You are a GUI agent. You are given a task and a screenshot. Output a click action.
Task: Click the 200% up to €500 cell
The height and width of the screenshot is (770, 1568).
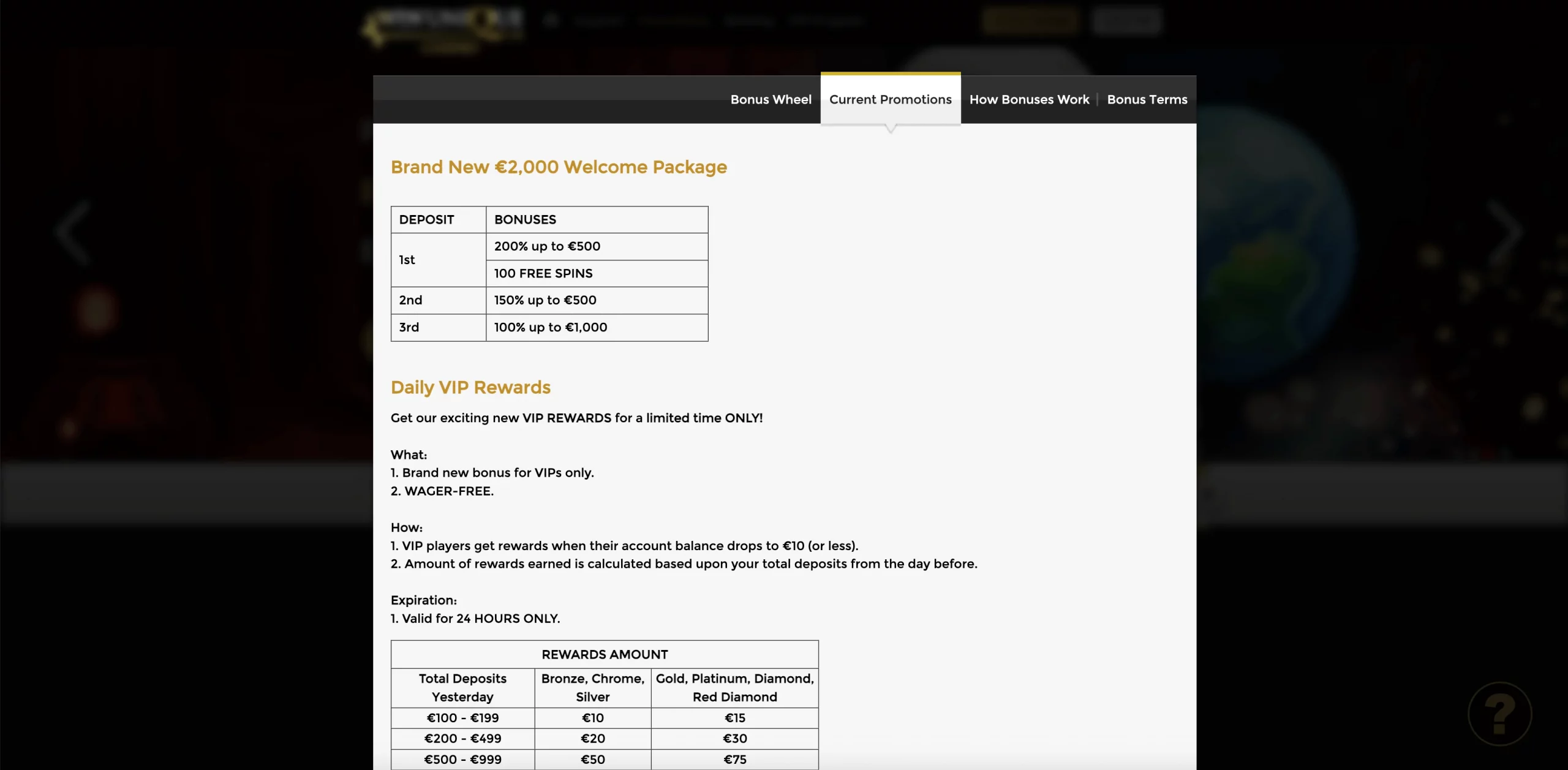tap(597, 246)
